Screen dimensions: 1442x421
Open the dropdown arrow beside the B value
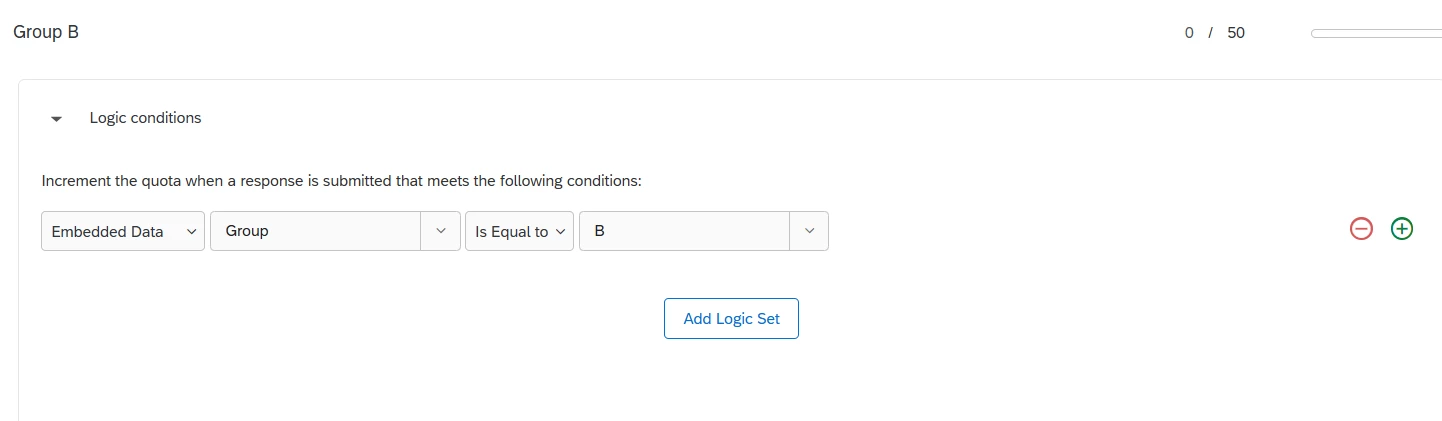[809, 231]
